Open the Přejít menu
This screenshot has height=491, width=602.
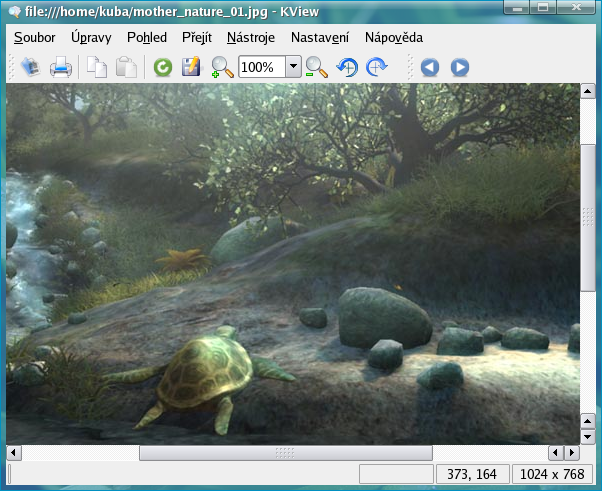pos(197,38)
